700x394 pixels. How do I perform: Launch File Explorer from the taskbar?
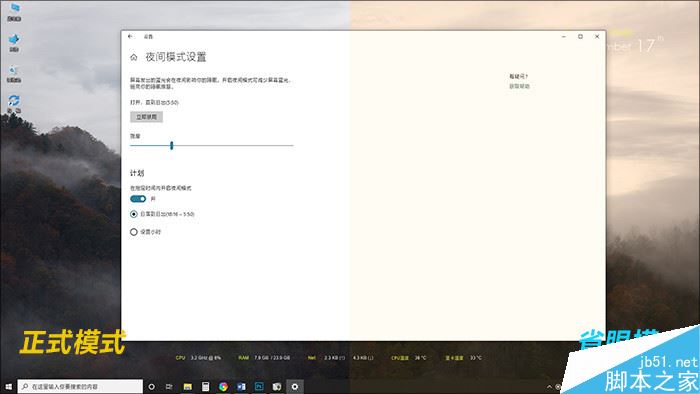coord(188,387)
